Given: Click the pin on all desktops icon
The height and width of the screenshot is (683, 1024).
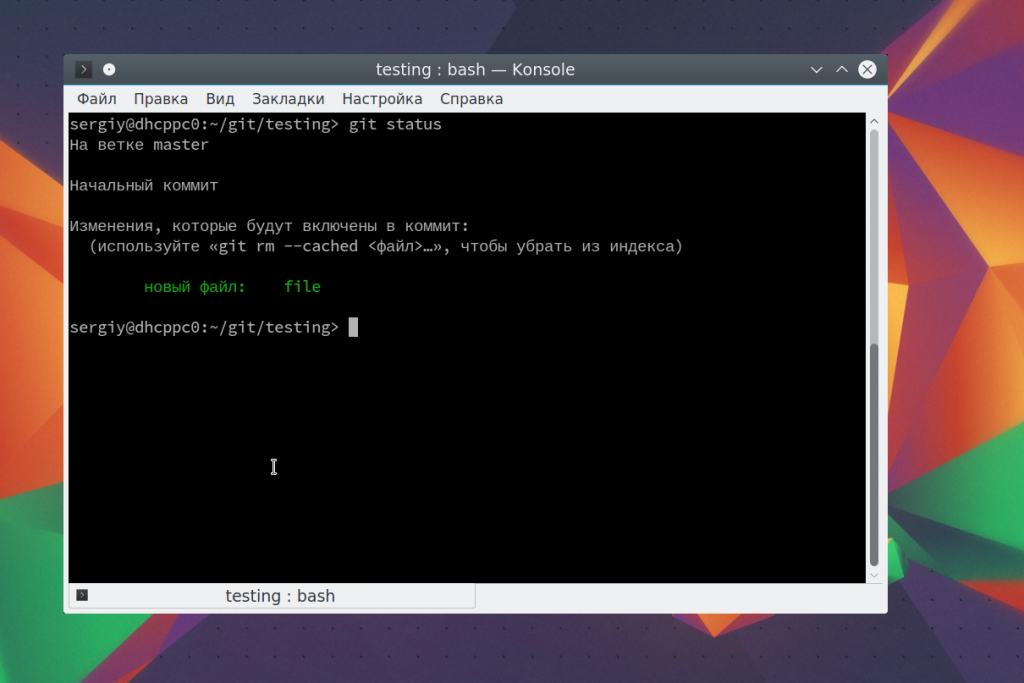Looking at the screenshot, I should point(109,69).
